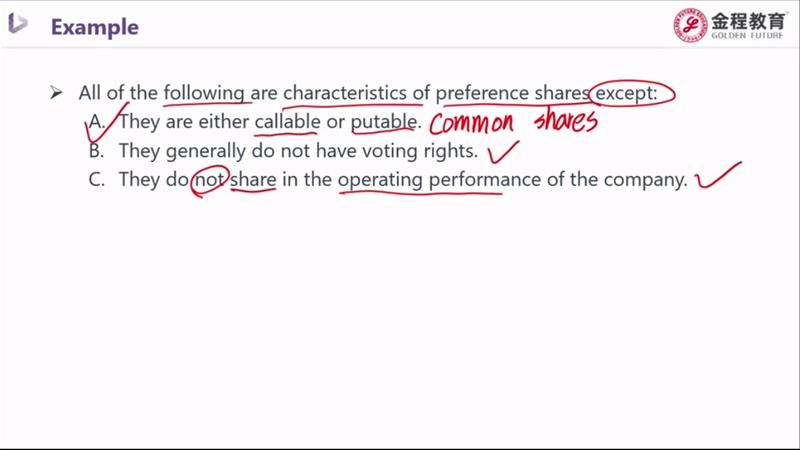800x450 pixels.
Task: Click the underlined word "callable"
Action: pyautogui.click(x=288, y=122)
